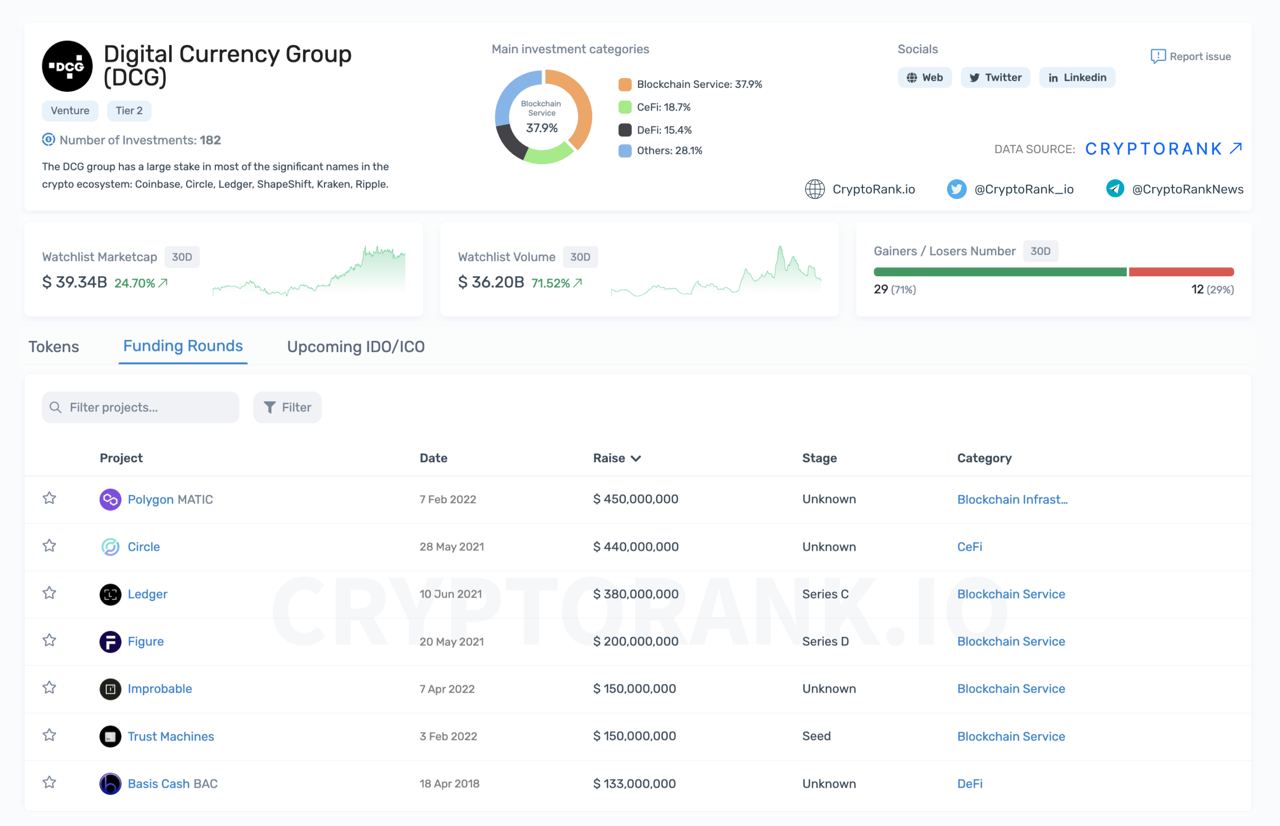Sort by the Raise column arrow
Viewport: 1280px width, 826px height.
636,458
